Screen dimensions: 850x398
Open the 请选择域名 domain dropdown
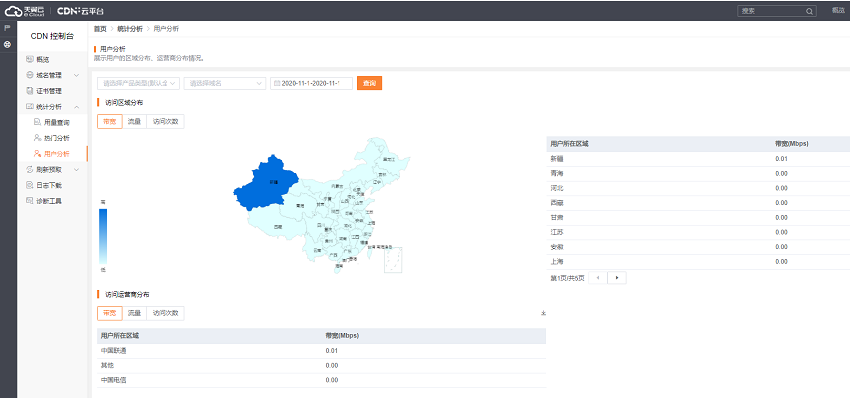pyautogui.click(x=224, y=83)
